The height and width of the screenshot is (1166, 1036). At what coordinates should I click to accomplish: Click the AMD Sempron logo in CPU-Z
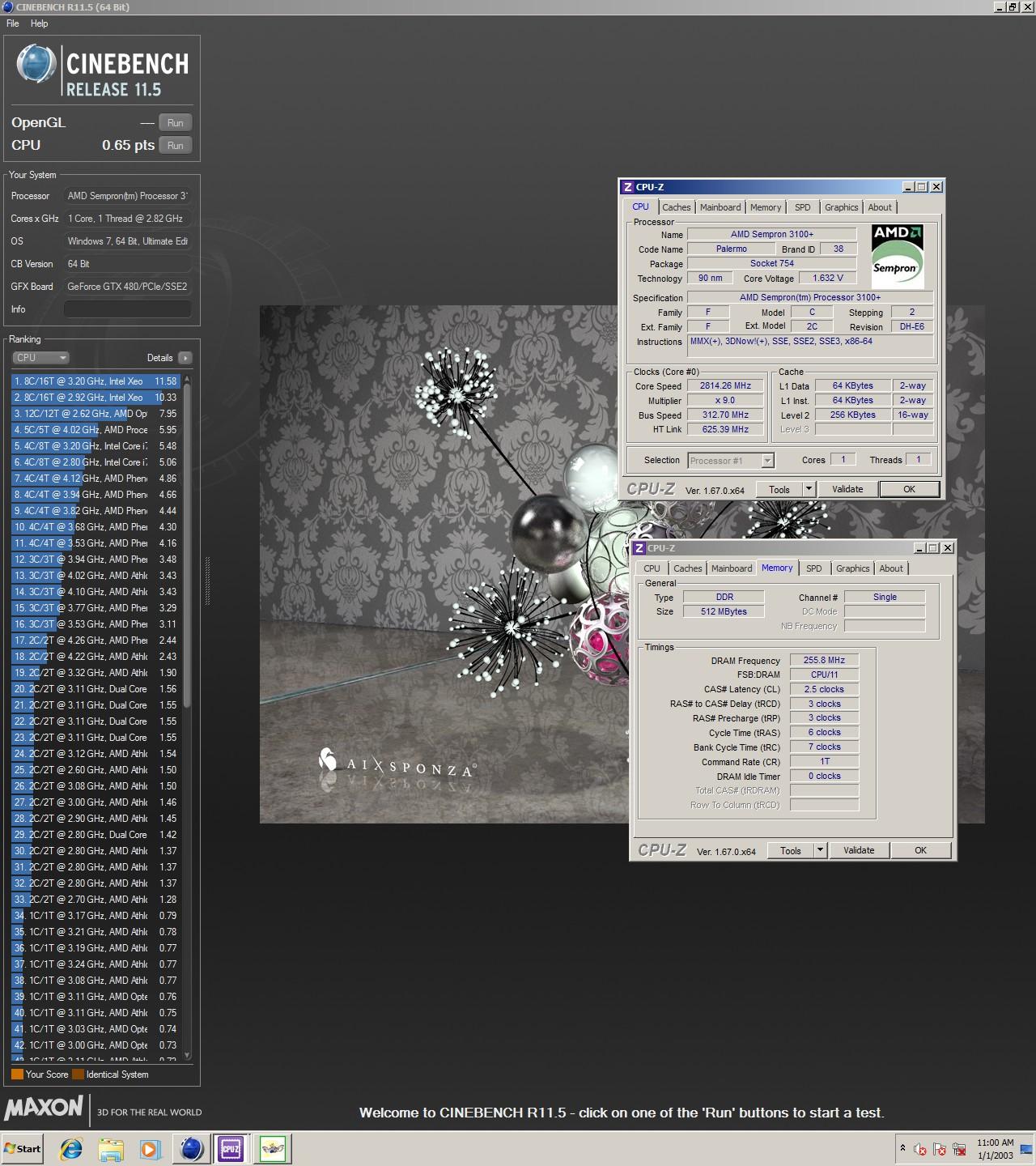click(897, 255)
